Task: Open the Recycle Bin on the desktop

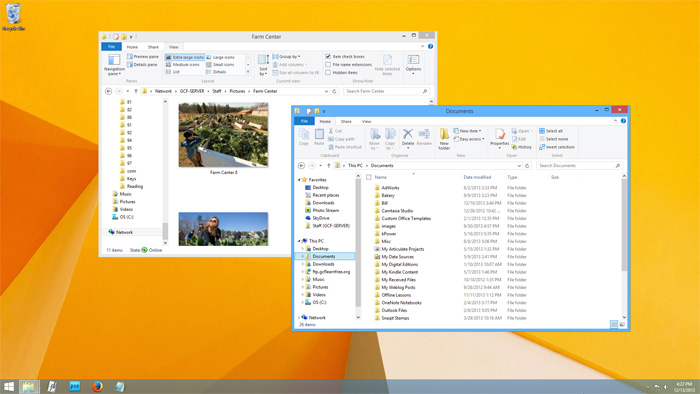Action: coord(13,17)
